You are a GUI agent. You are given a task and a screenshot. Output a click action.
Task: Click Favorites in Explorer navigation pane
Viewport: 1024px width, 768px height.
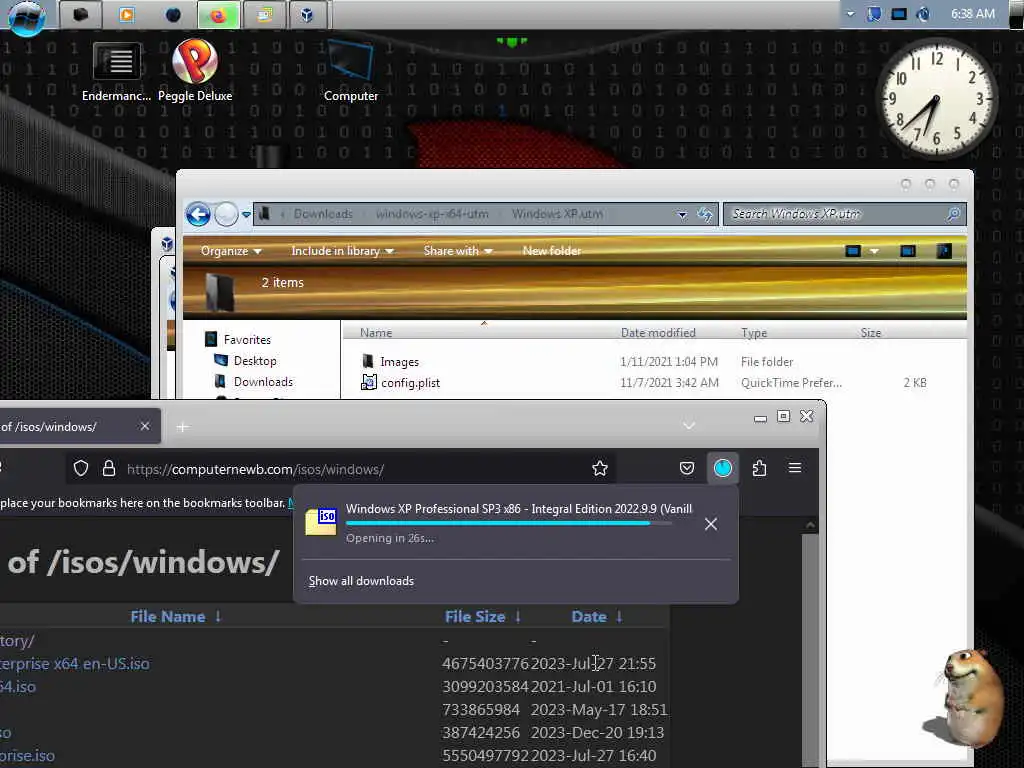pyautogui.click(x=247, y=340)
